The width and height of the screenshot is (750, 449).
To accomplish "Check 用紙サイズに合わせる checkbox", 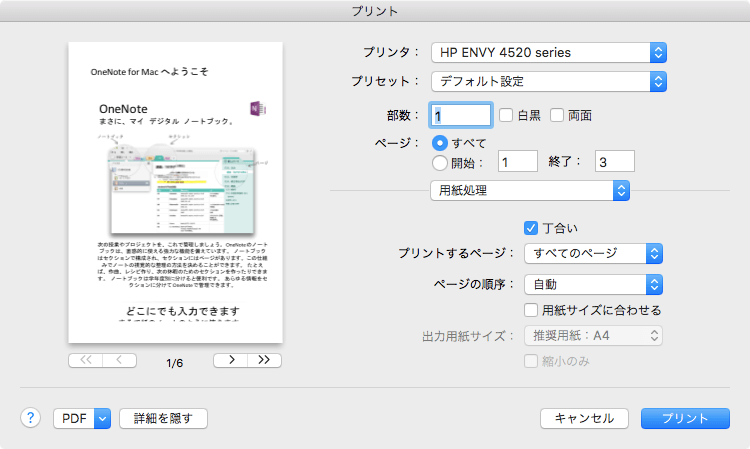I will (x=531, y=310).
